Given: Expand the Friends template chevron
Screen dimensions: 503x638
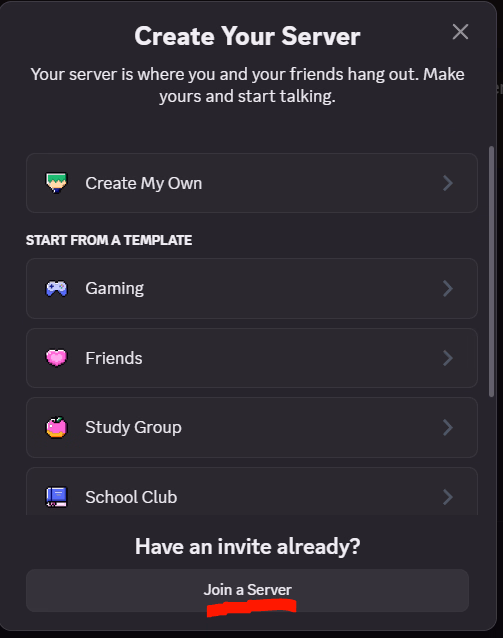Looking at the screenshot, I should pyautogui.click(x=448, y=358).
